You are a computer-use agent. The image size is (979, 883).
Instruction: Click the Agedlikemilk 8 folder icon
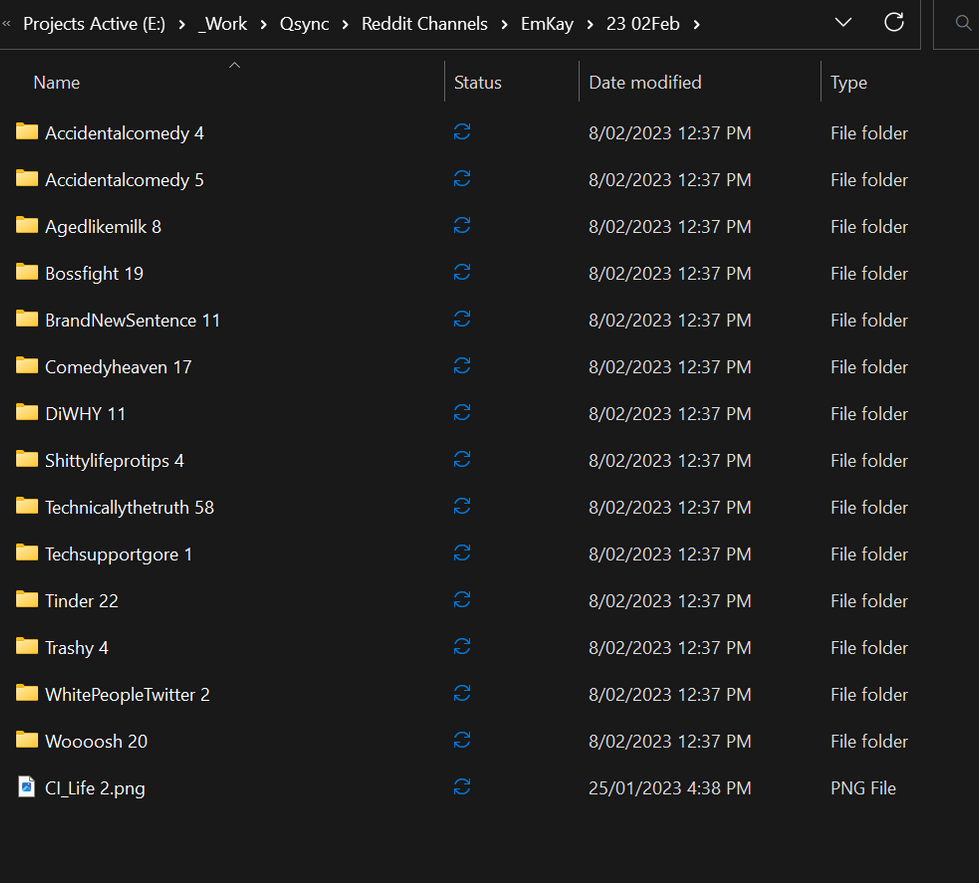(27, 225)
